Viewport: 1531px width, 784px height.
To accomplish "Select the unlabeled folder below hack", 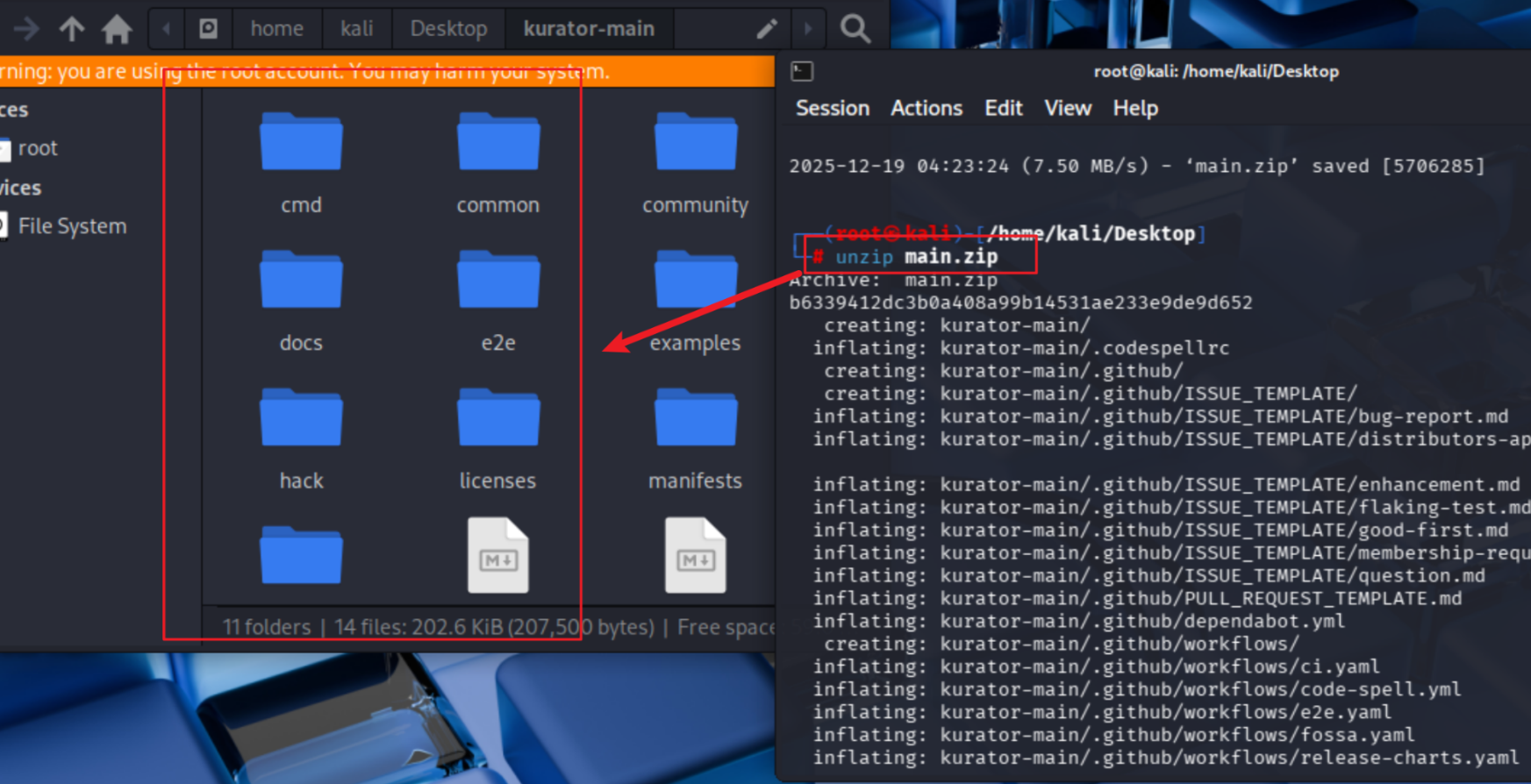I will (301, 556).
